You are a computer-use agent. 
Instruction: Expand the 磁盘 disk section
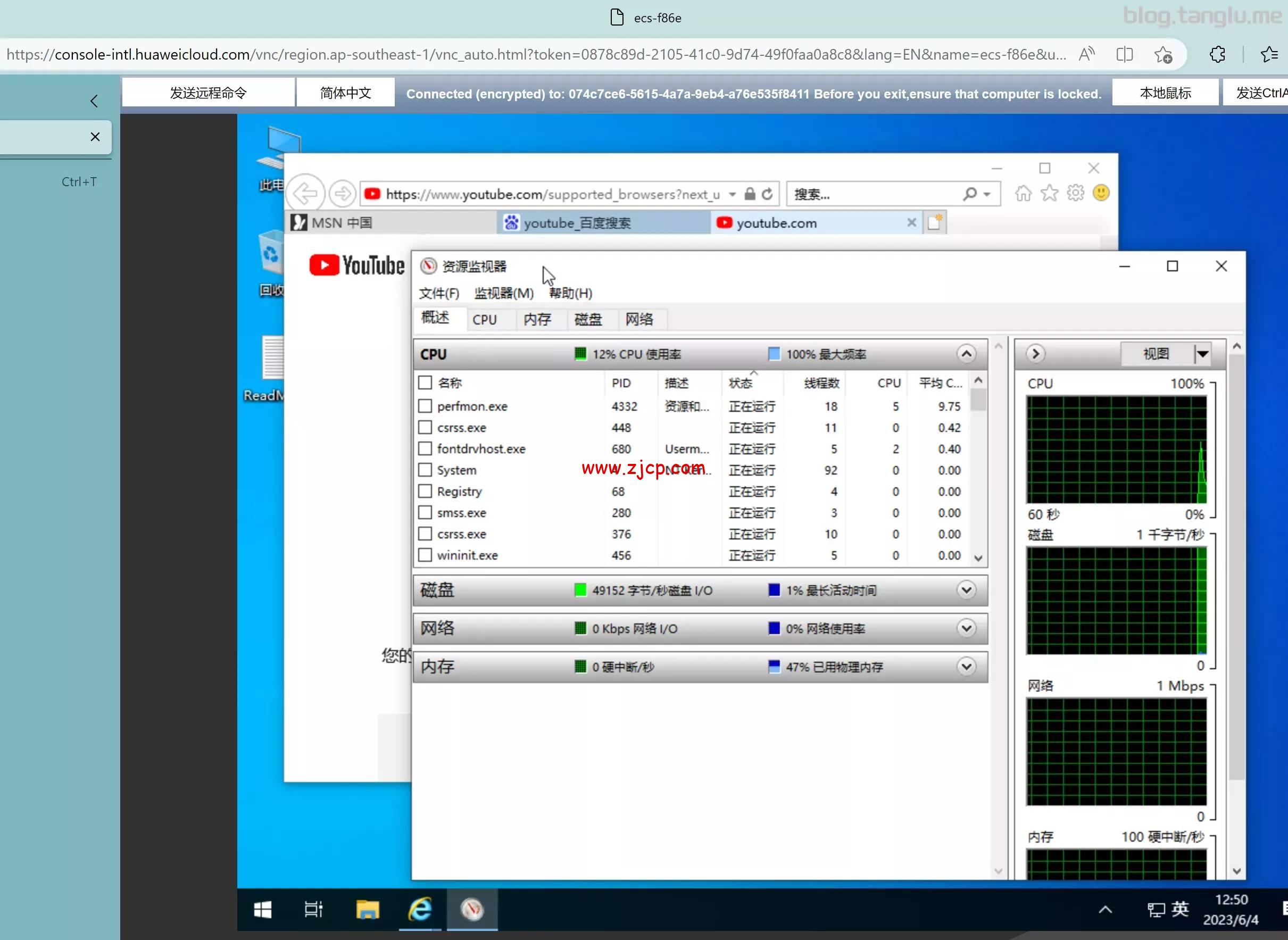tap(966, 590)
